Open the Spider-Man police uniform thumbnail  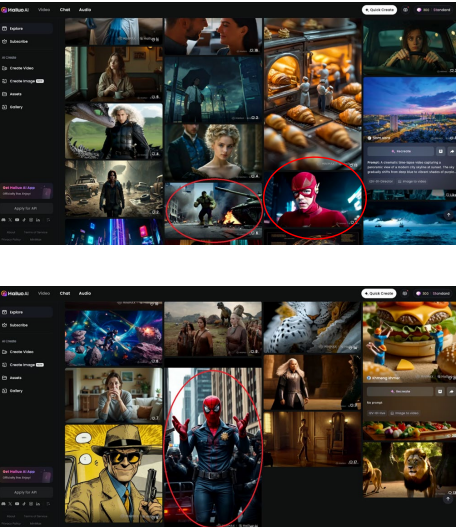click(213, 447)
